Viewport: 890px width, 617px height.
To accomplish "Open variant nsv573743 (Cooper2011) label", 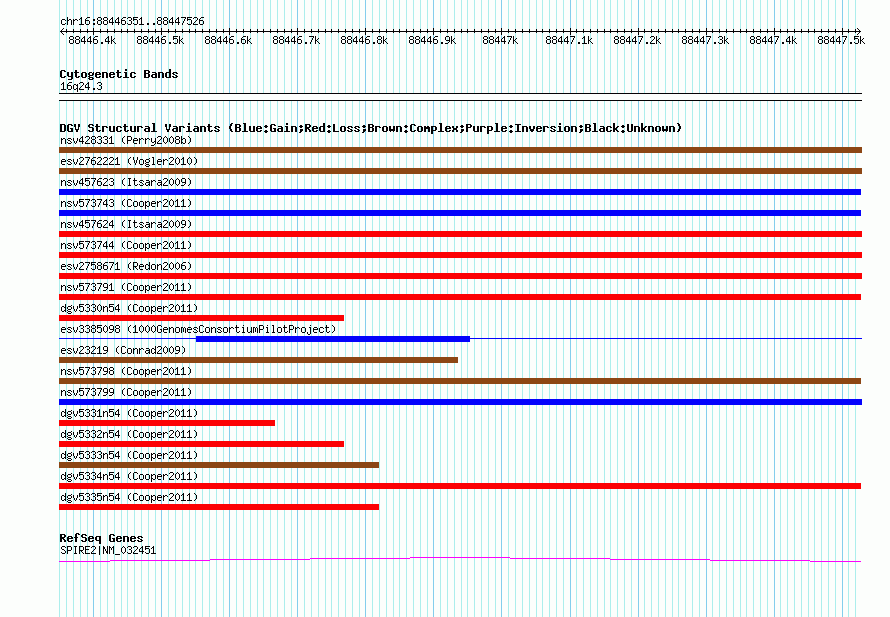I will pyautogui.click(x=126, y=203).
